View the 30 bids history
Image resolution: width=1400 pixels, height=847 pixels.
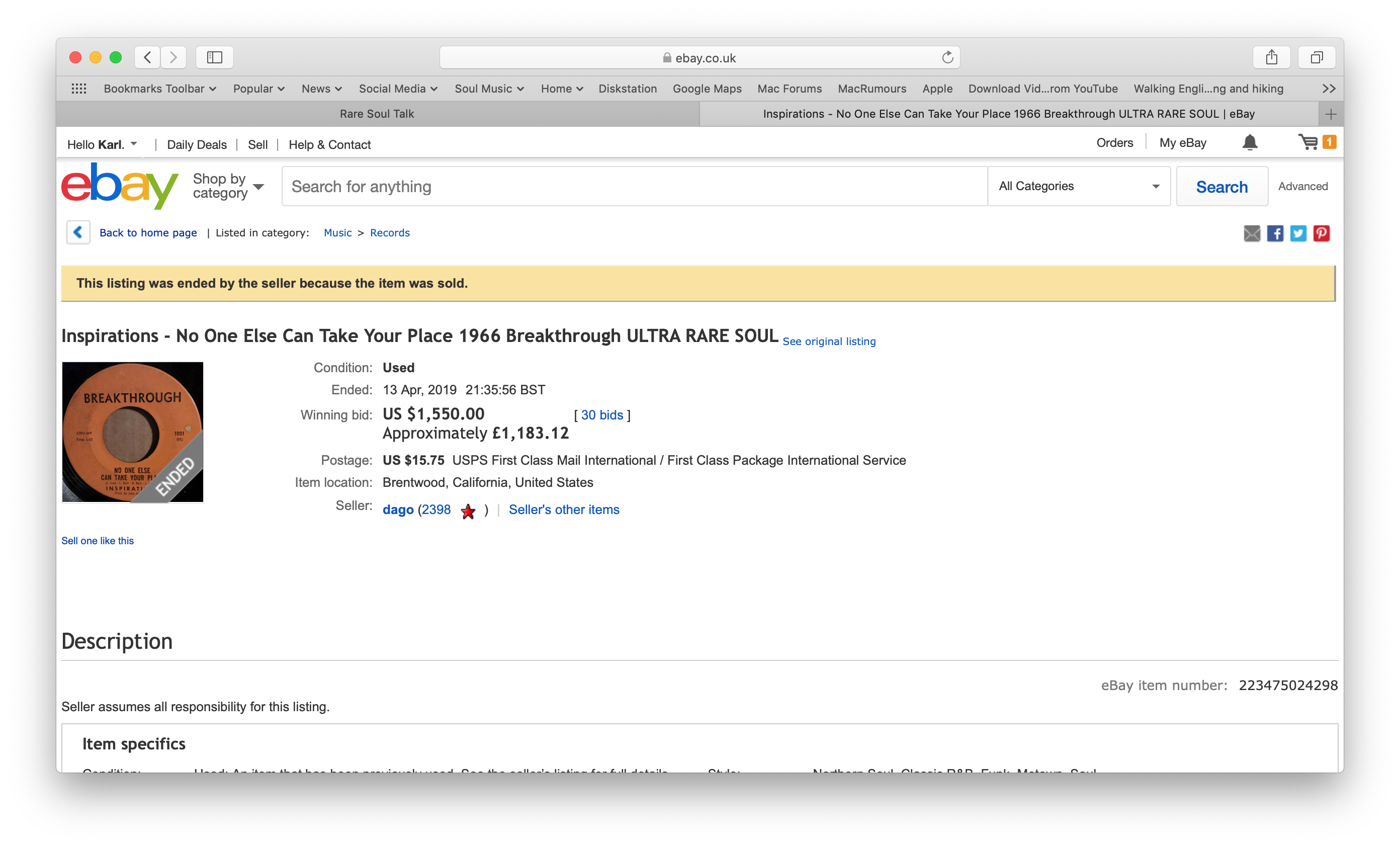pos(602,415)
